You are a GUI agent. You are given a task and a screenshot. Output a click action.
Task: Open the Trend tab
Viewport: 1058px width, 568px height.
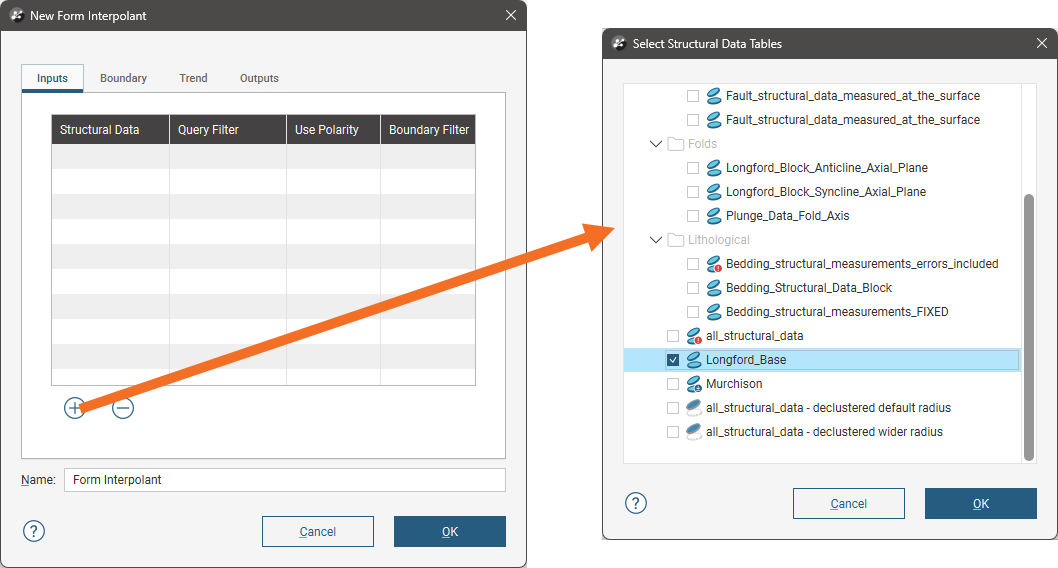[x=193, y=78]
